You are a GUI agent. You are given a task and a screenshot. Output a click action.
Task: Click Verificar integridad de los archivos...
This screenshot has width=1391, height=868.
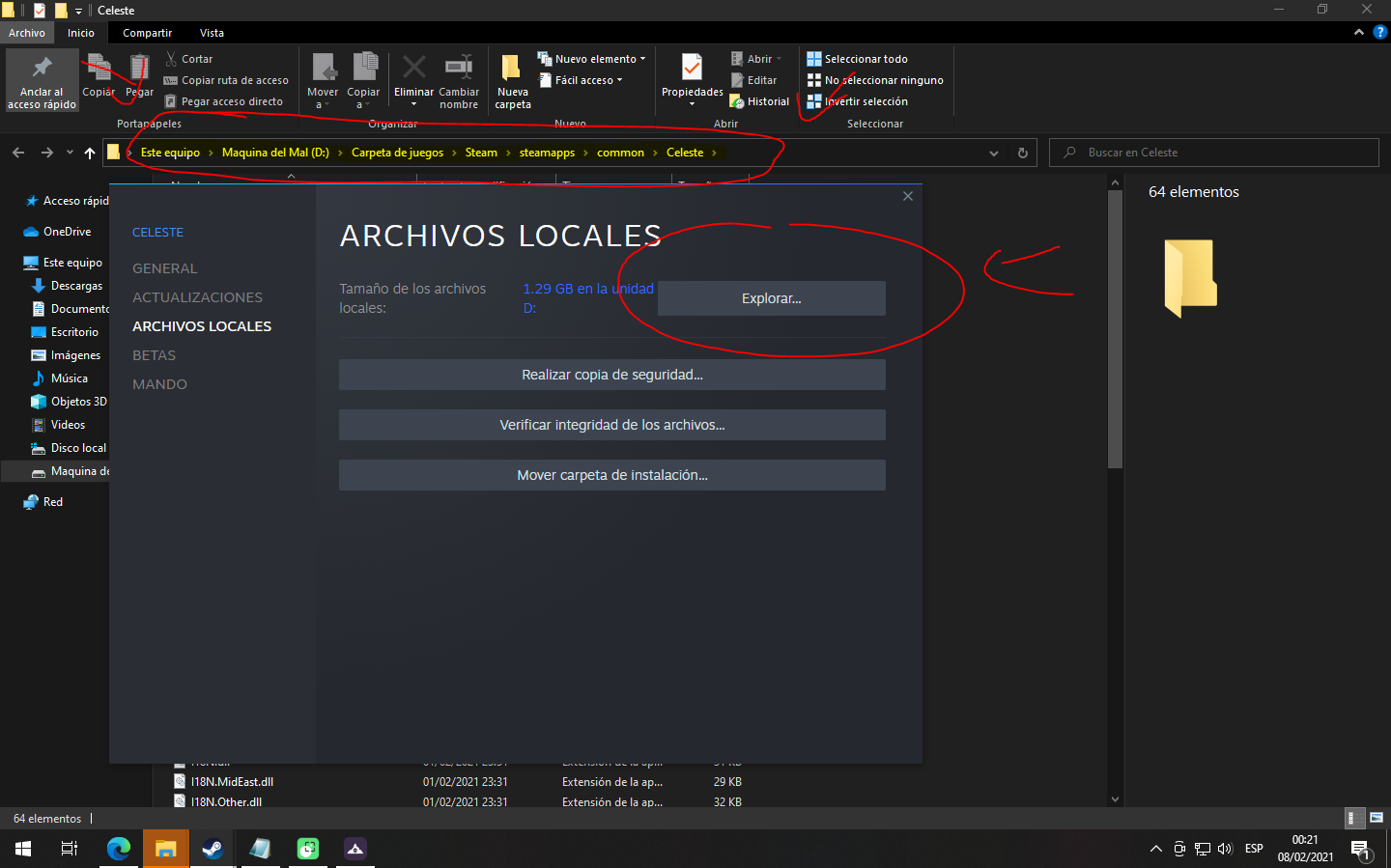tap(611, 425)
